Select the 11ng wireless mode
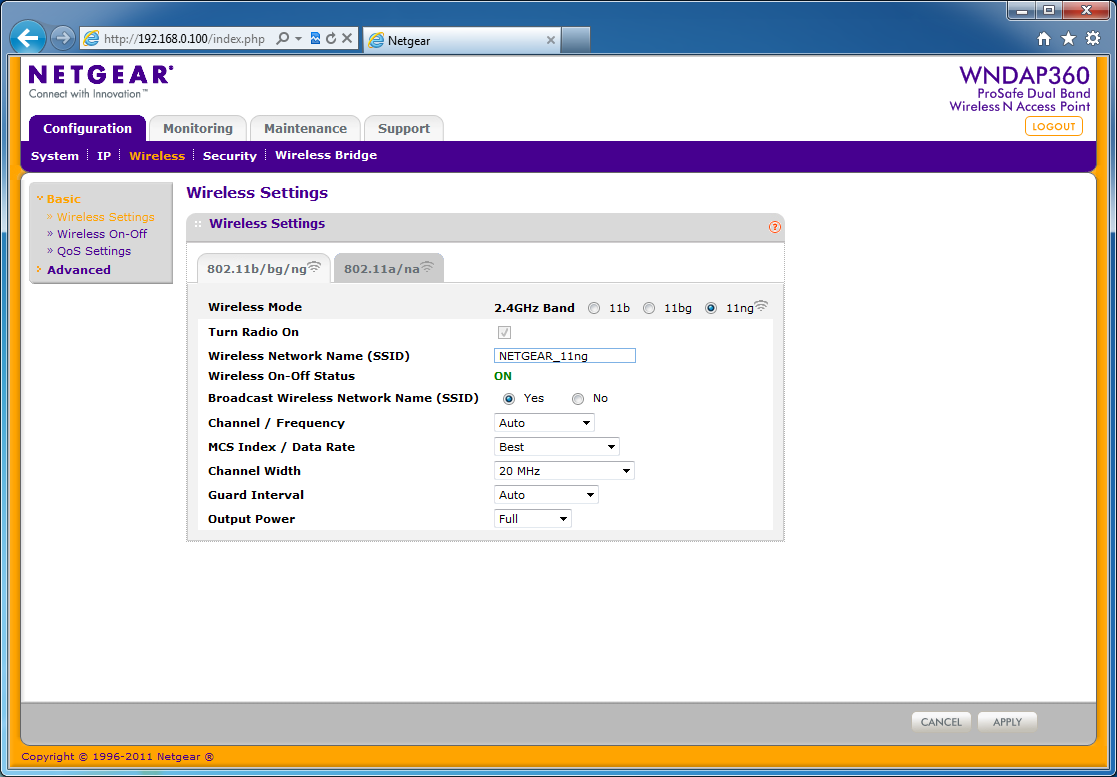 tap(711, 308)
